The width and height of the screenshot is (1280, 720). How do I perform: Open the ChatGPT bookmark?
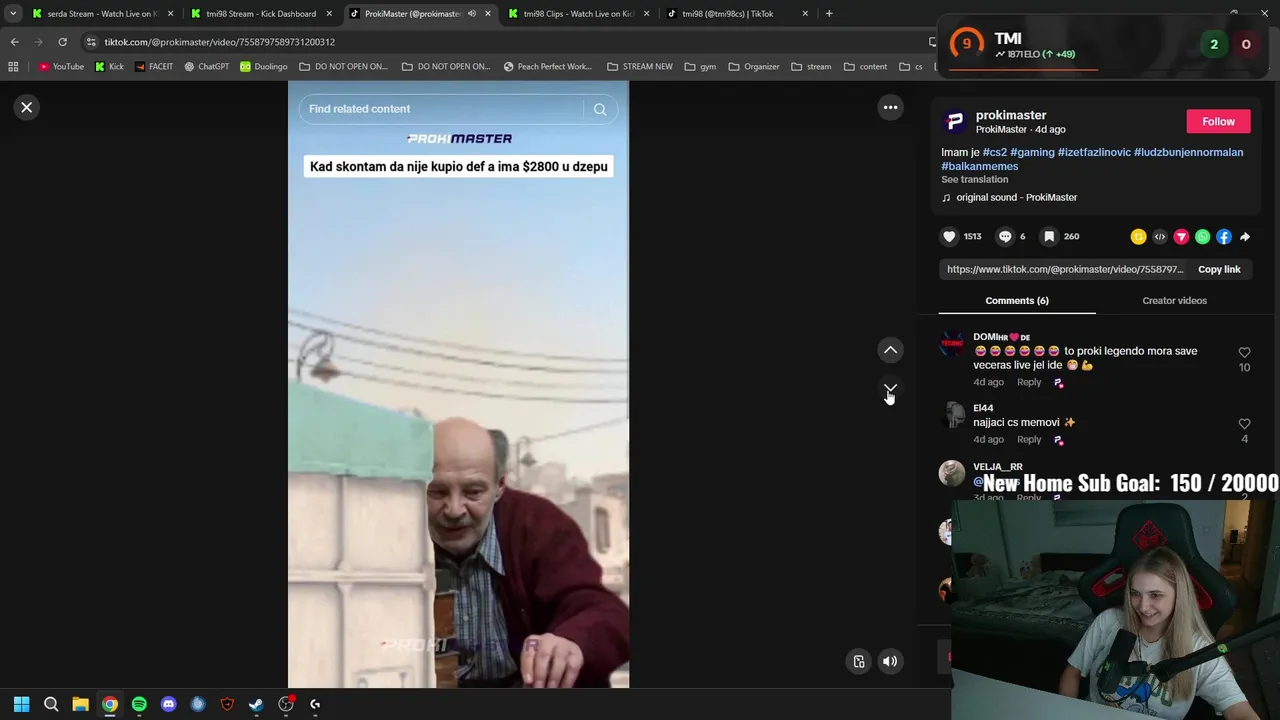[x=207, y=67]
